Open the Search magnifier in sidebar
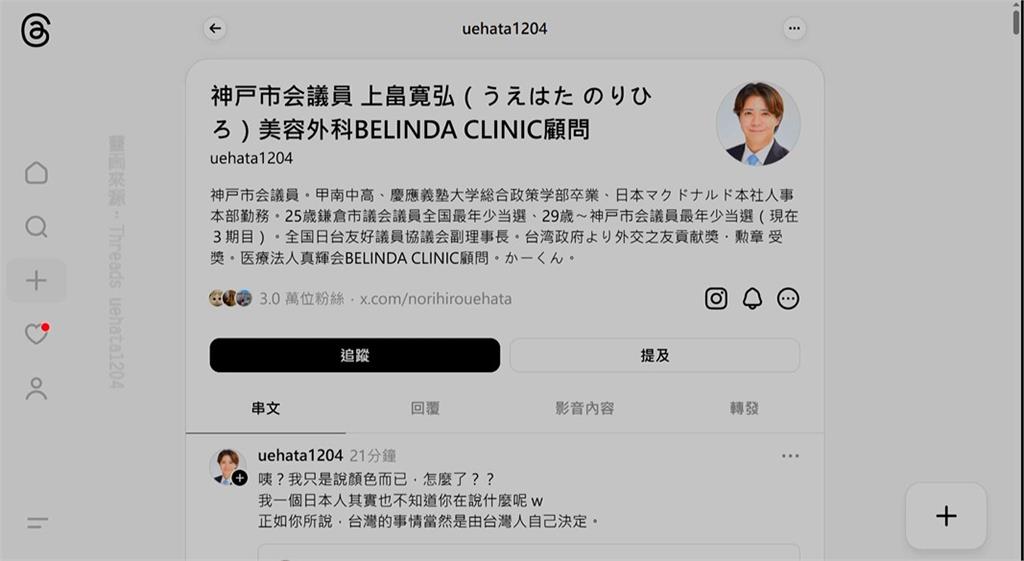This screenshot has width=1024, height=561. tap(36, 227)
